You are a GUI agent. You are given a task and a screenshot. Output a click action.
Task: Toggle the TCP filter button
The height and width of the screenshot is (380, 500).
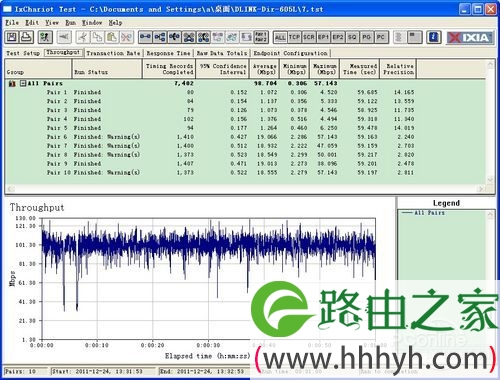coord(294,37)
